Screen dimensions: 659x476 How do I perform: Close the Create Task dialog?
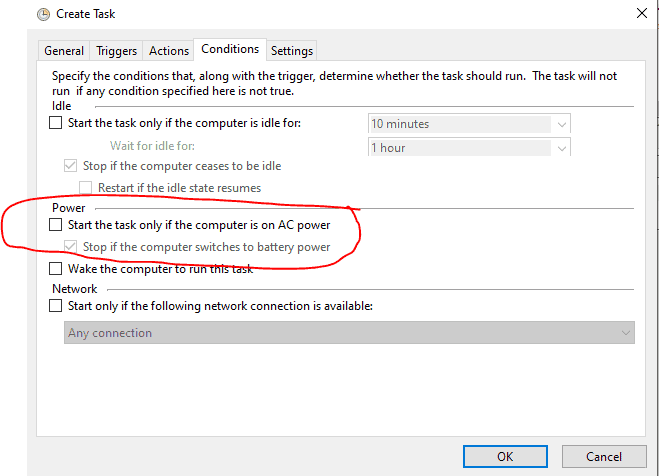tap(641, 13)
